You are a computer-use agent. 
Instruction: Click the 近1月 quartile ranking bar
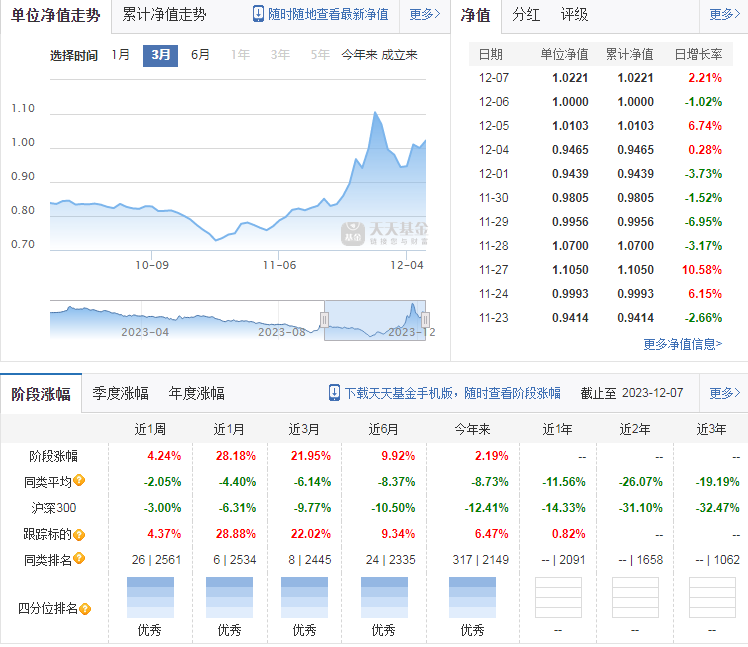[229, 597]
